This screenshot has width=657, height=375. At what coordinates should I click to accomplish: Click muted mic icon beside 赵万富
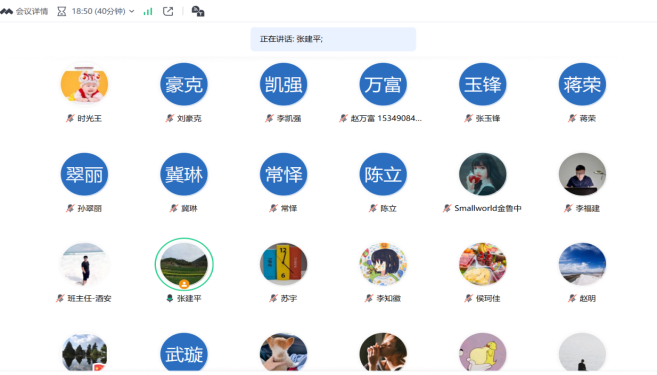click(x=344, y=119)
